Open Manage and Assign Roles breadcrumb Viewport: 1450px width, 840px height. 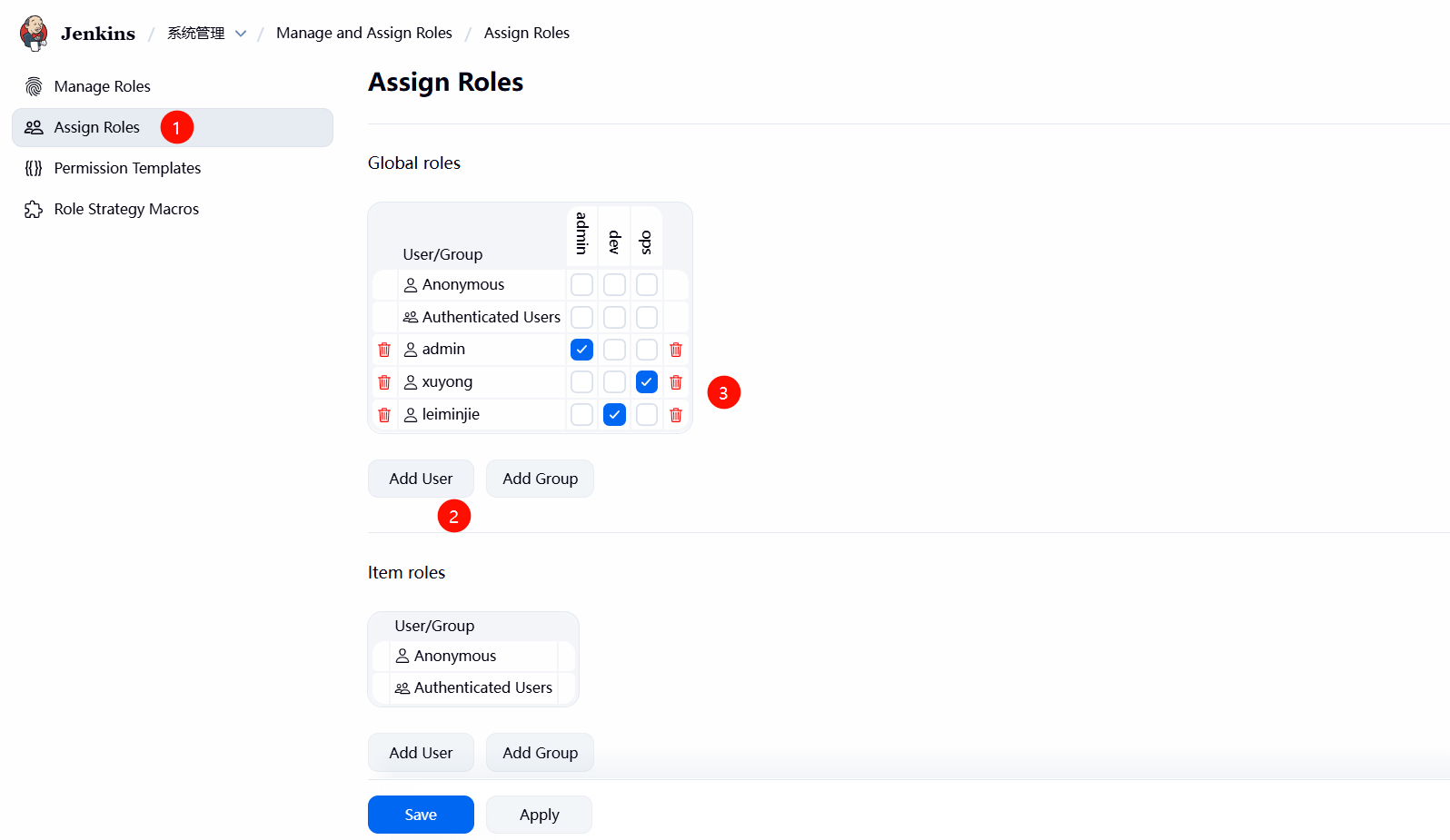click(363, 33)
